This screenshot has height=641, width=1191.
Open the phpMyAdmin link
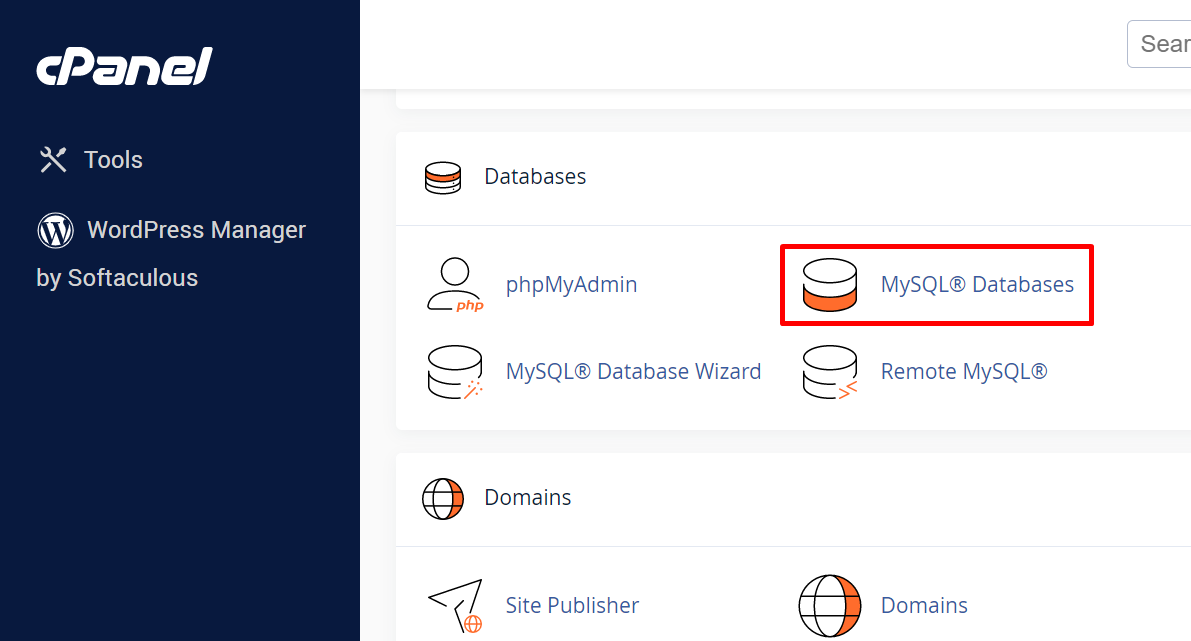571,284
